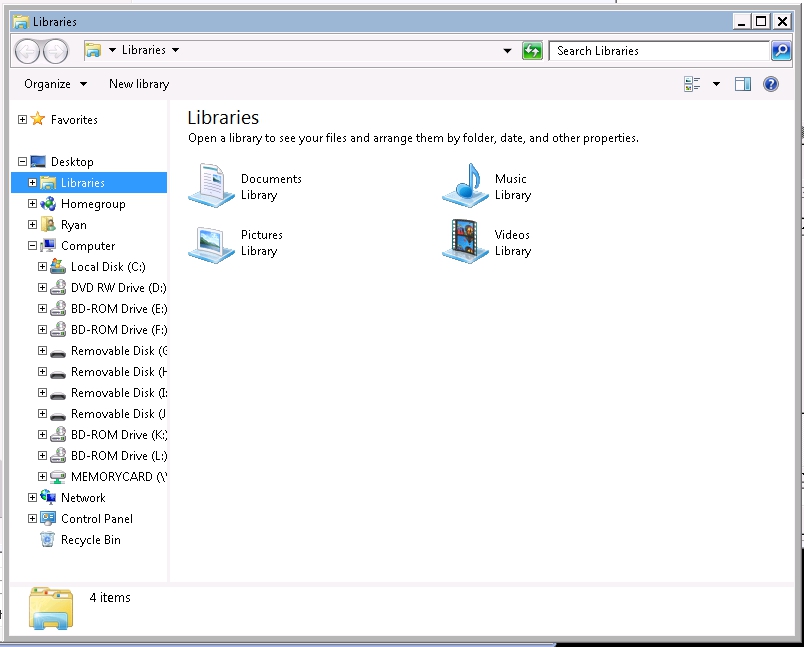Image resolution: width=804 pixels, height=647 pixels.
Task: Open the address bar history dropdown
Action: click(x=507, y=51)
